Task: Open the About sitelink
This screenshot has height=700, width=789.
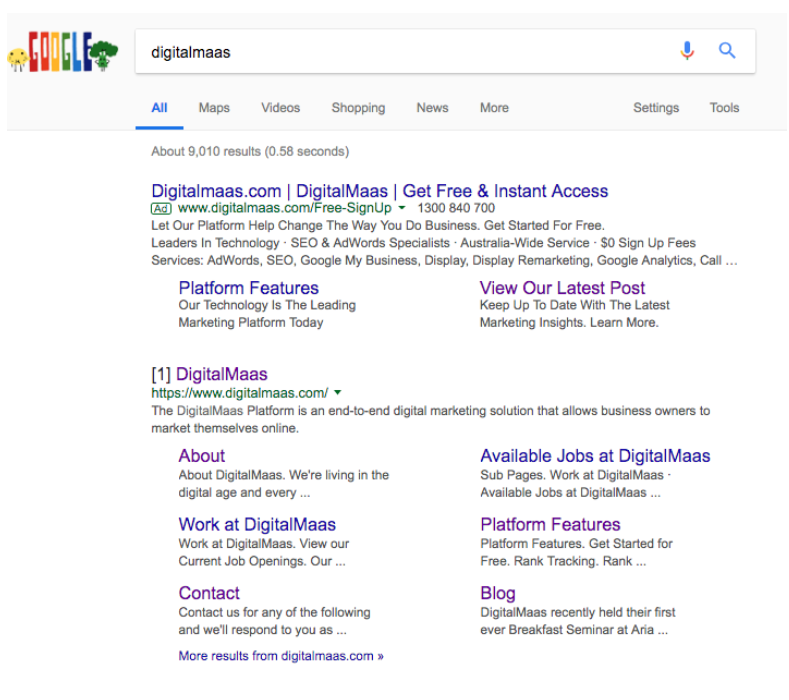Action: 202,456
